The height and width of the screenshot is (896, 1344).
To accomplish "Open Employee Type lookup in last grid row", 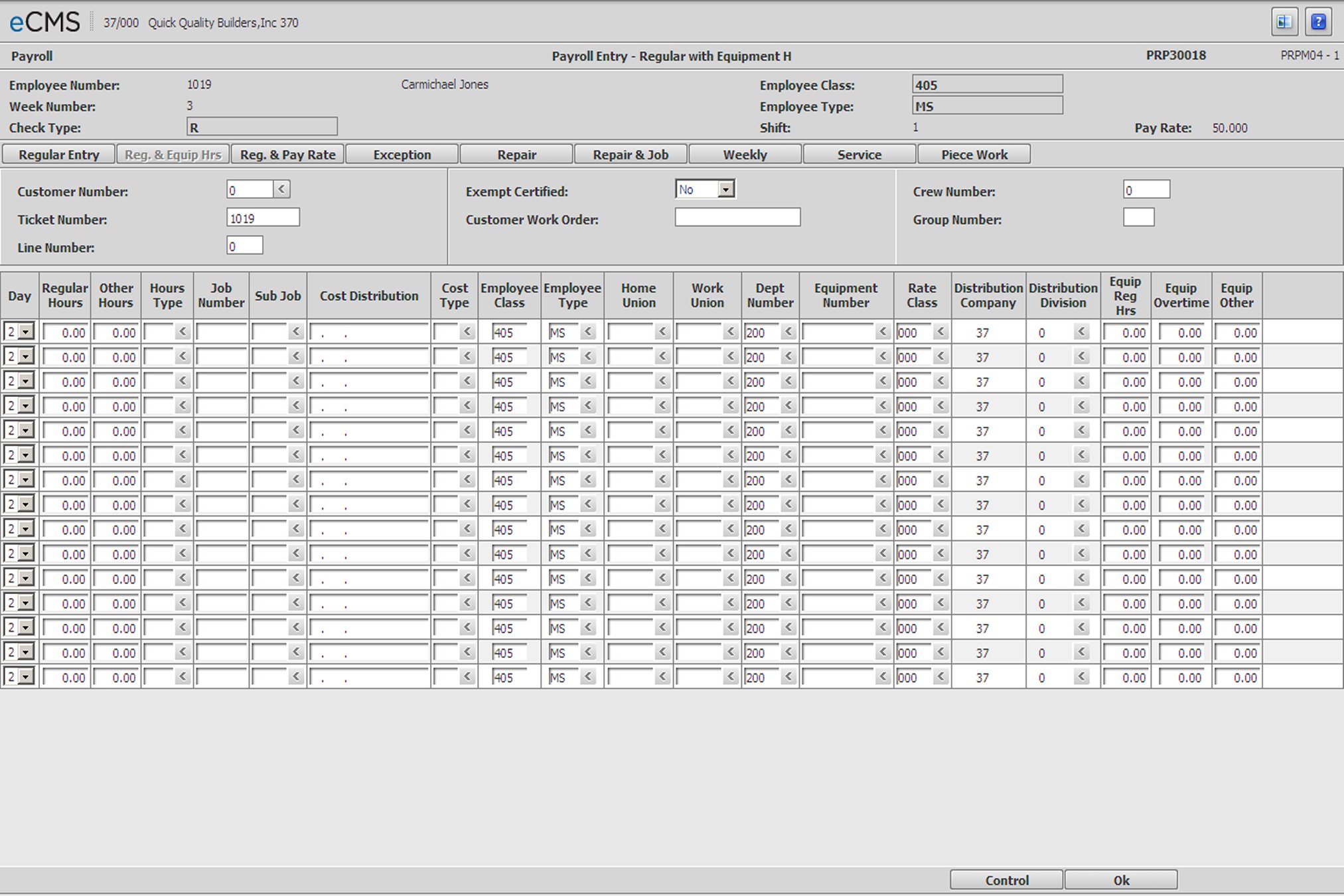I will [588, 677].
